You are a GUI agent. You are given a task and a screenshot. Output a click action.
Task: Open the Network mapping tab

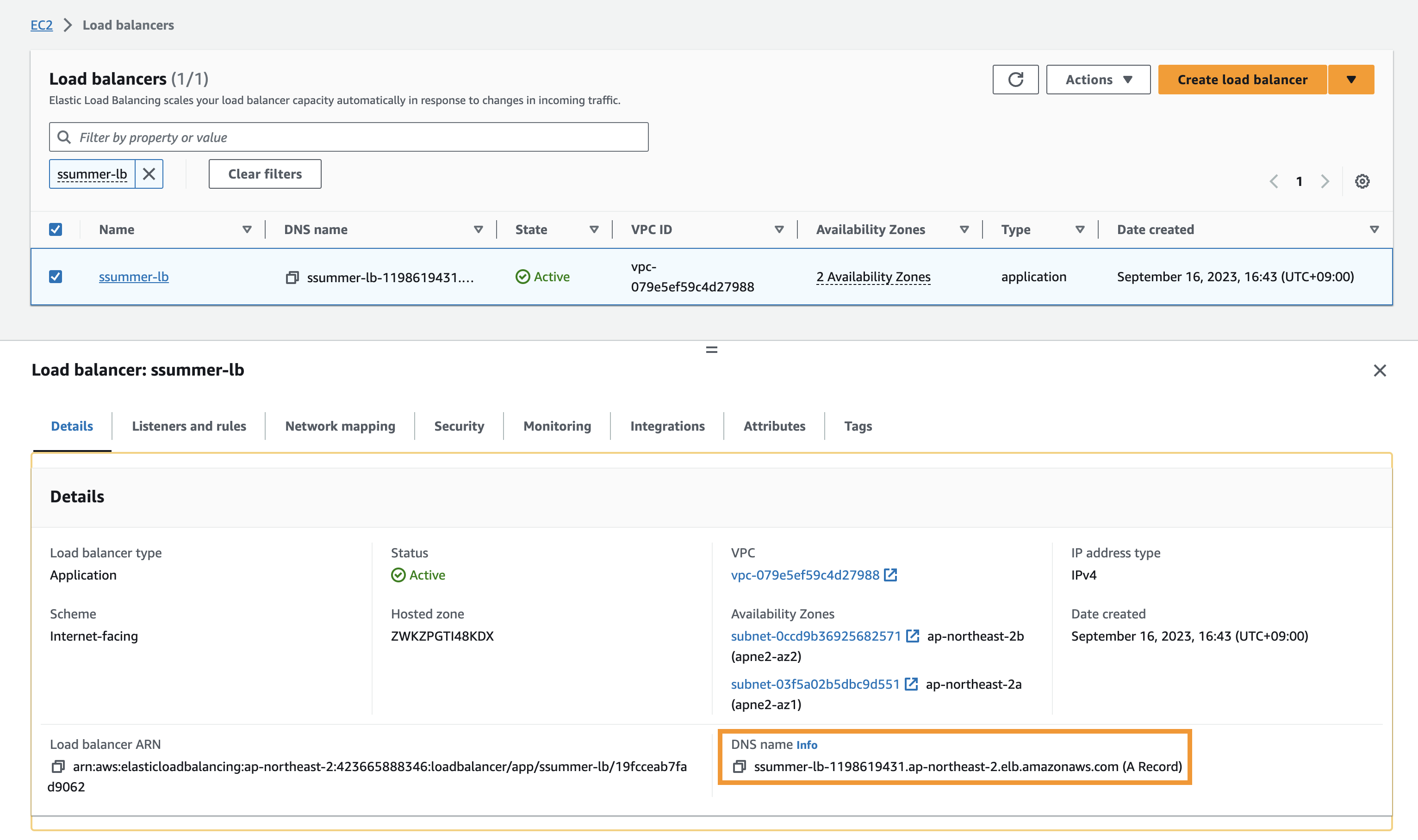(340, 426)
